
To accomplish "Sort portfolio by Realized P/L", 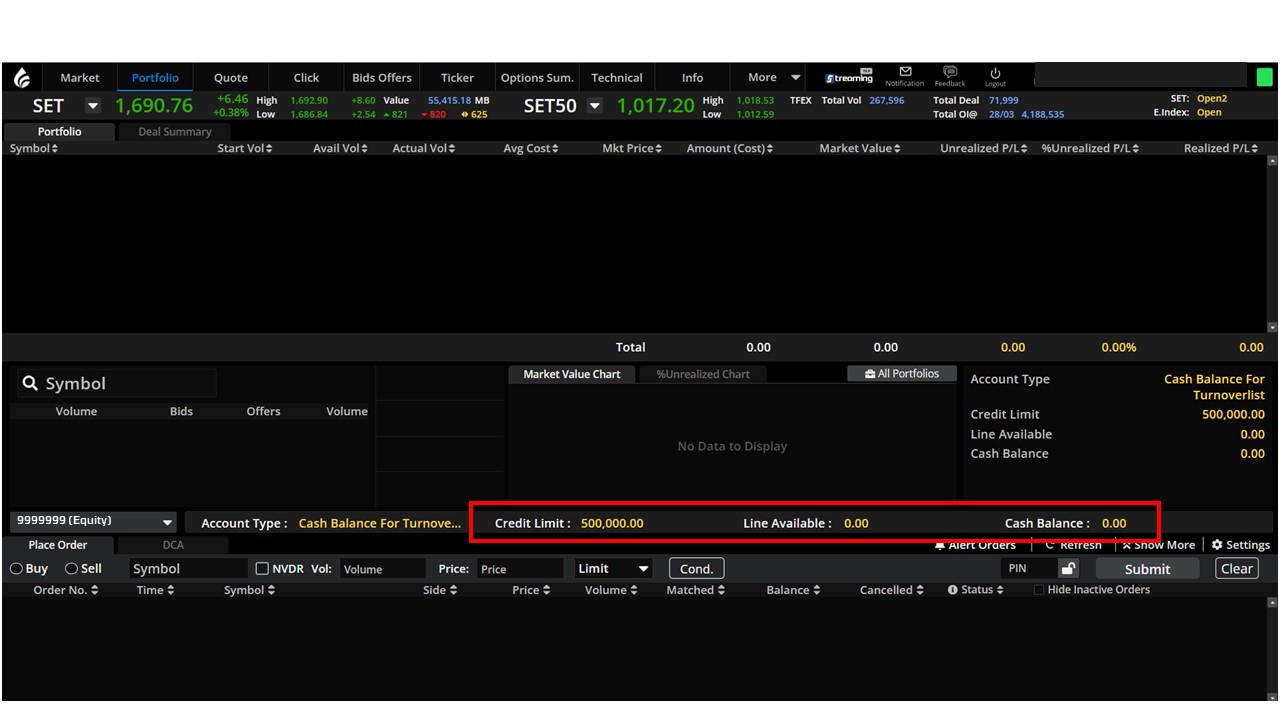I will point(1223,148).
